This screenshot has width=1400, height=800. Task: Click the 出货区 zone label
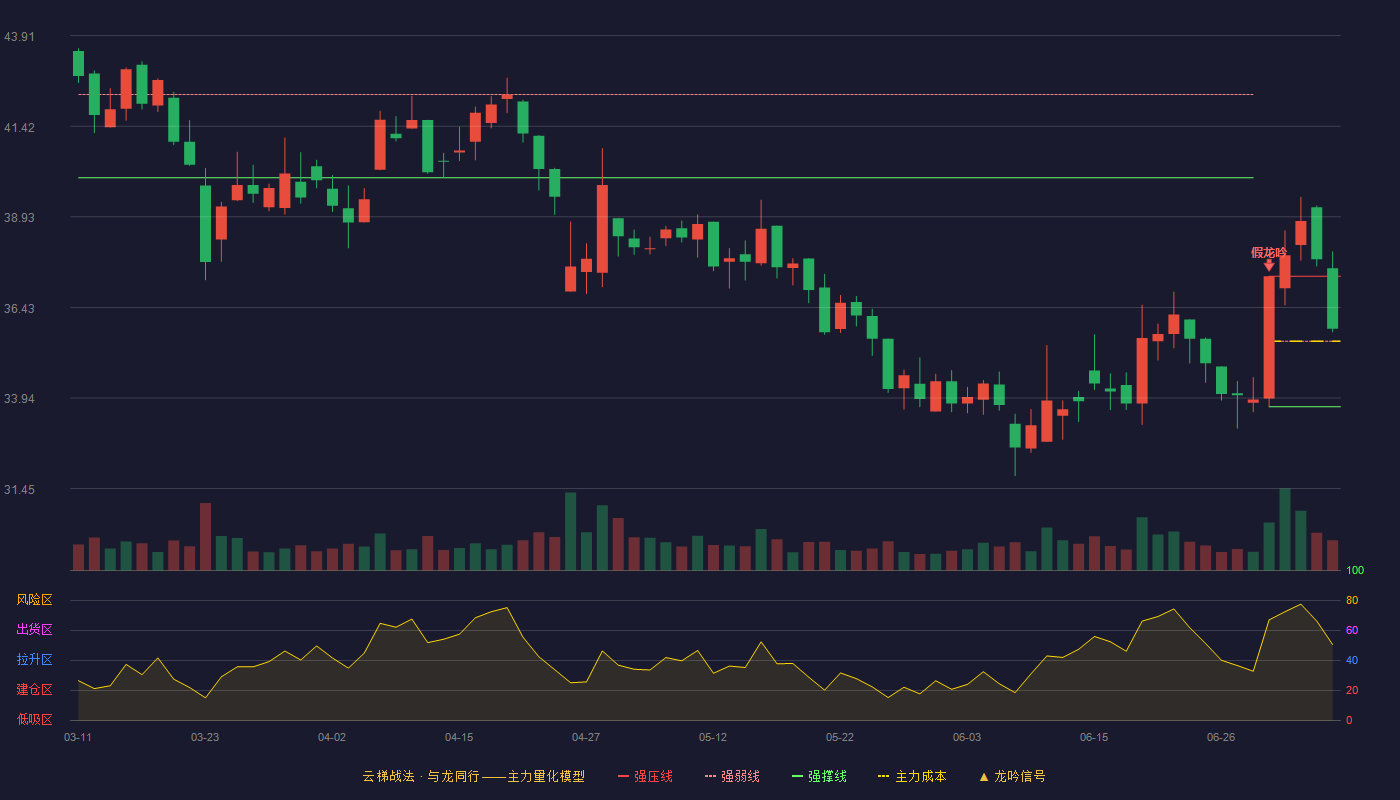click(x=34, y=630)
